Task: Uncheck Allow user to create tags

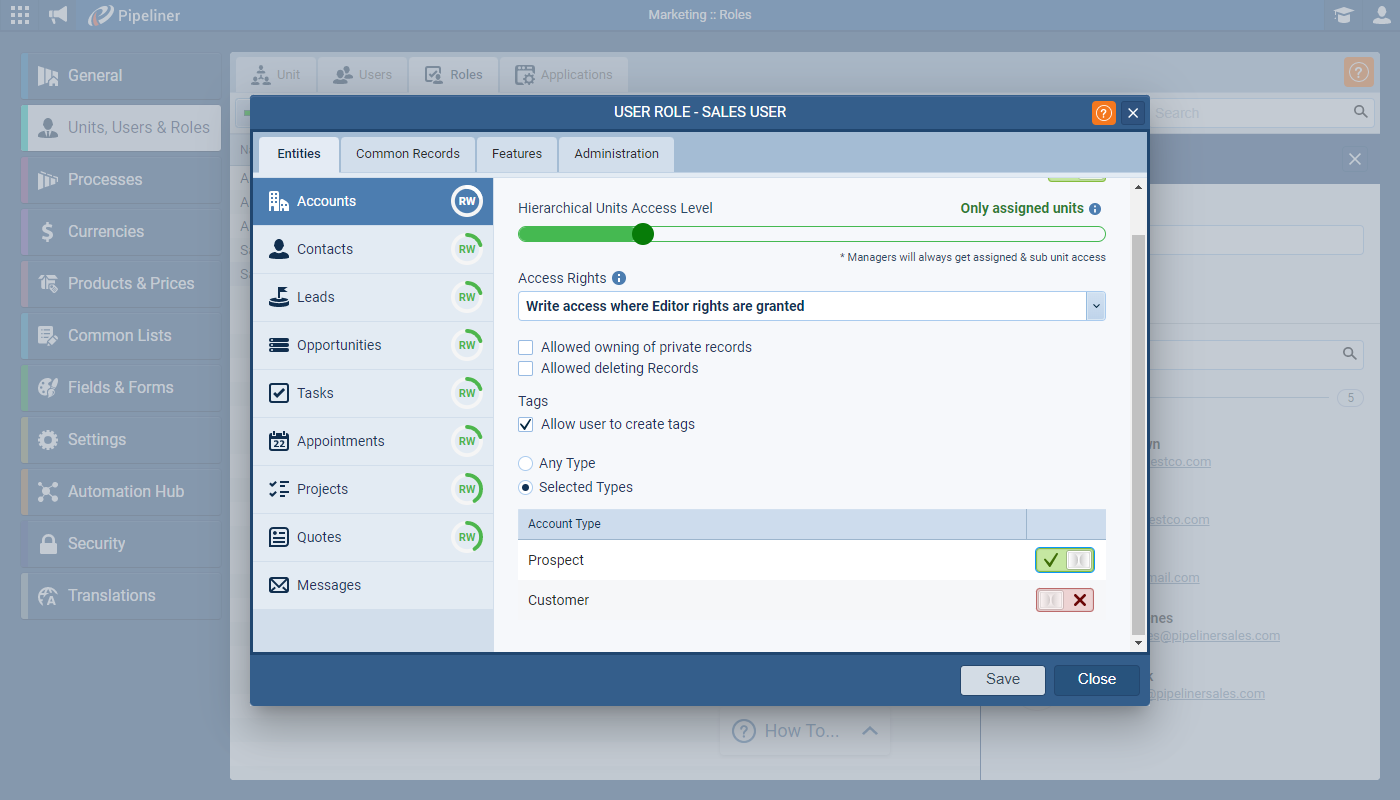Action: 526,425
